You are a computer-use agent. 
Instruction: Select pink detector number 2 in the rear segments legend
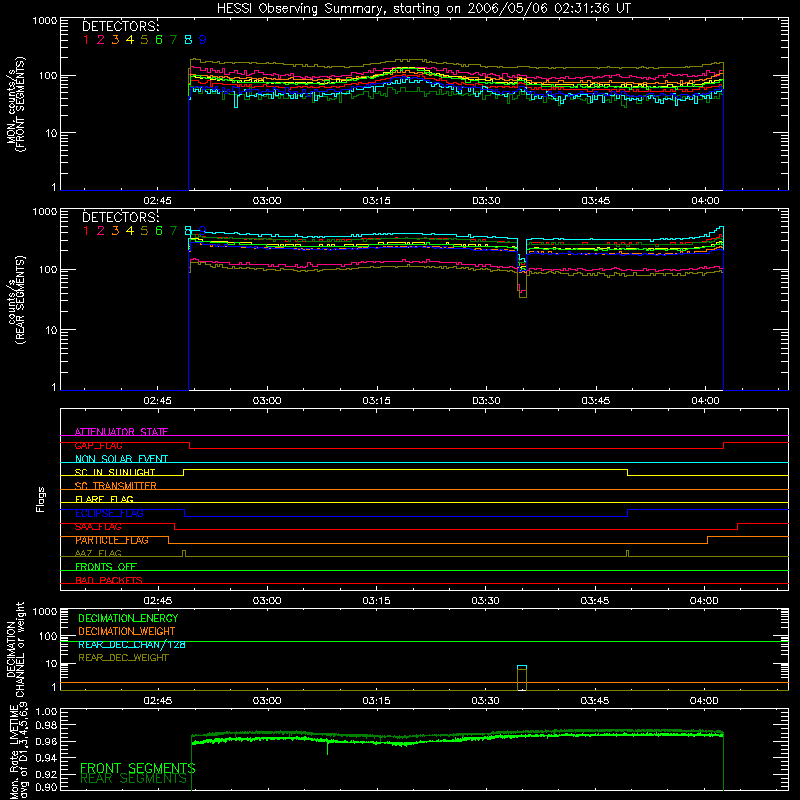[x=101, y=231]
